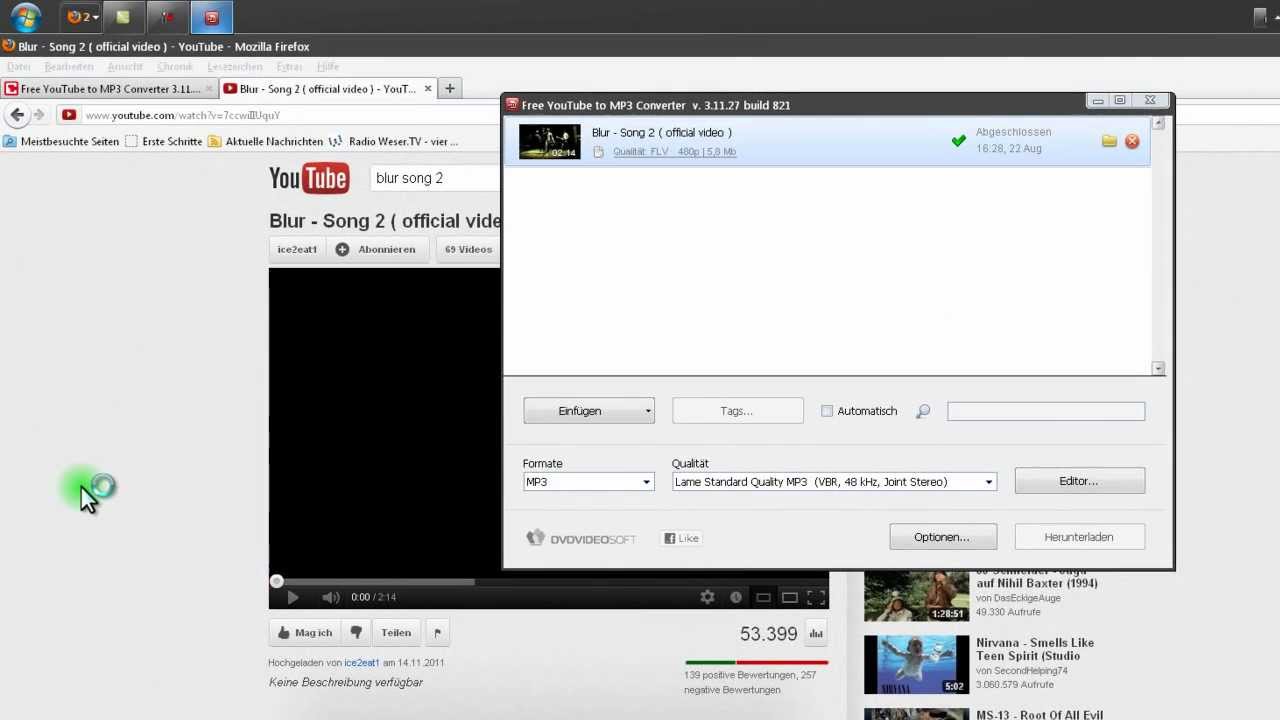Screen dimensions: 1280x720
Task: Focus the search text field in converter
Action: pos(1046,411)
